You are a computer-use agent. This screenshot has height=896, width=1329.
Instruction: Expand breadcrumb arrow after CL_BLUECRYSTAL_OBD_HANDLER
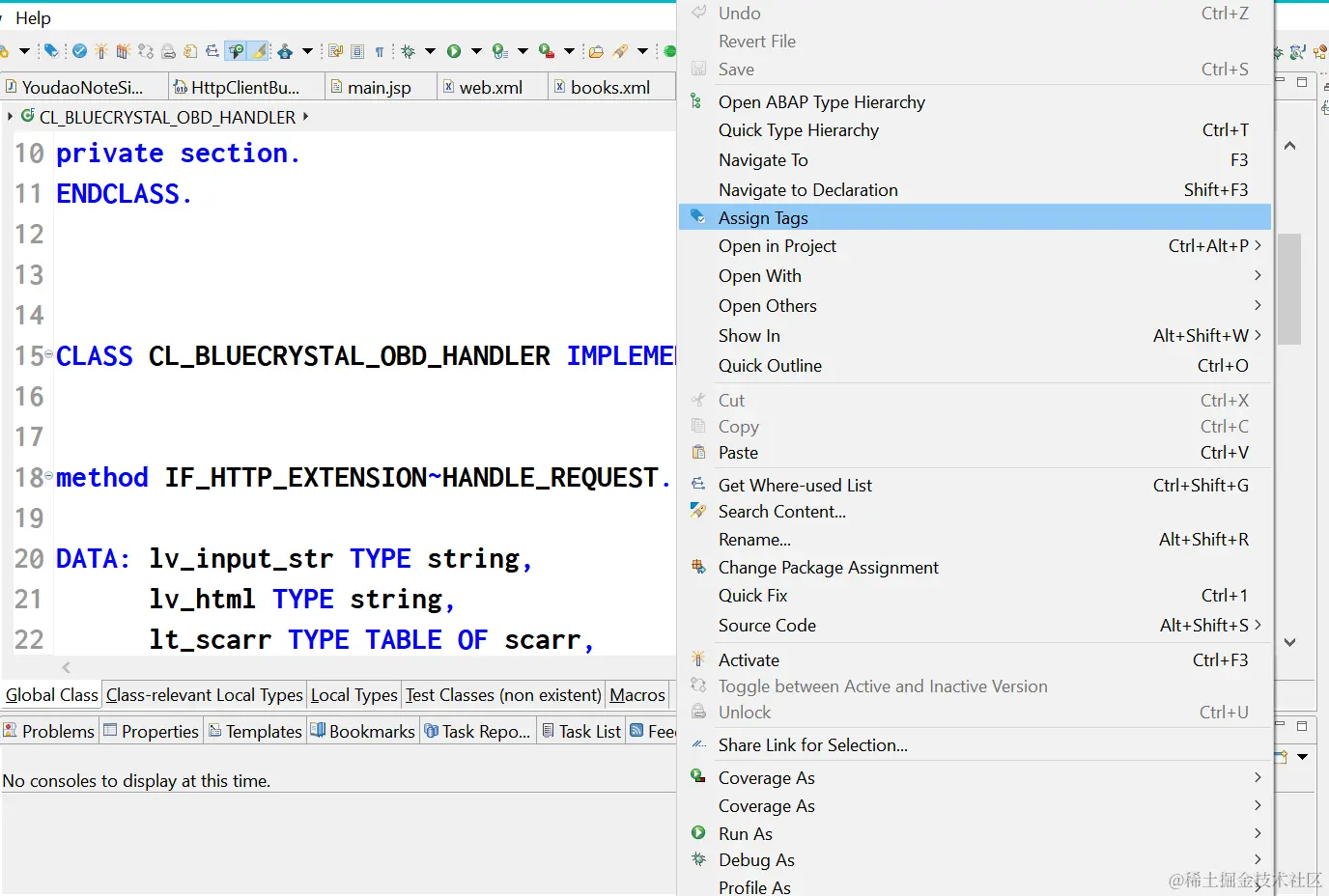coord(305,116)
